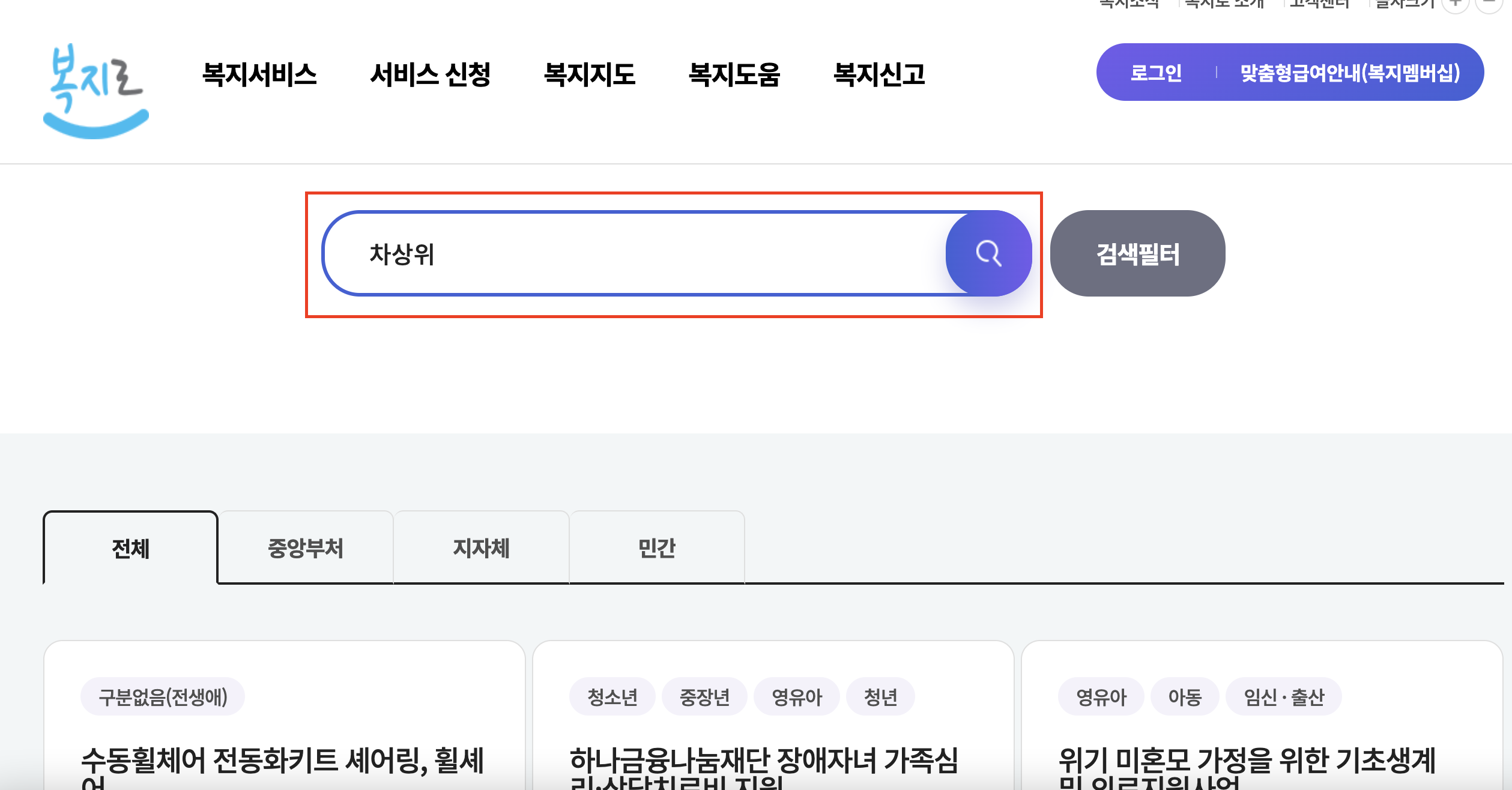Viewport: 1512px width, 790px height.
Task: Click the magnifying glass search button
Action: 988,253
